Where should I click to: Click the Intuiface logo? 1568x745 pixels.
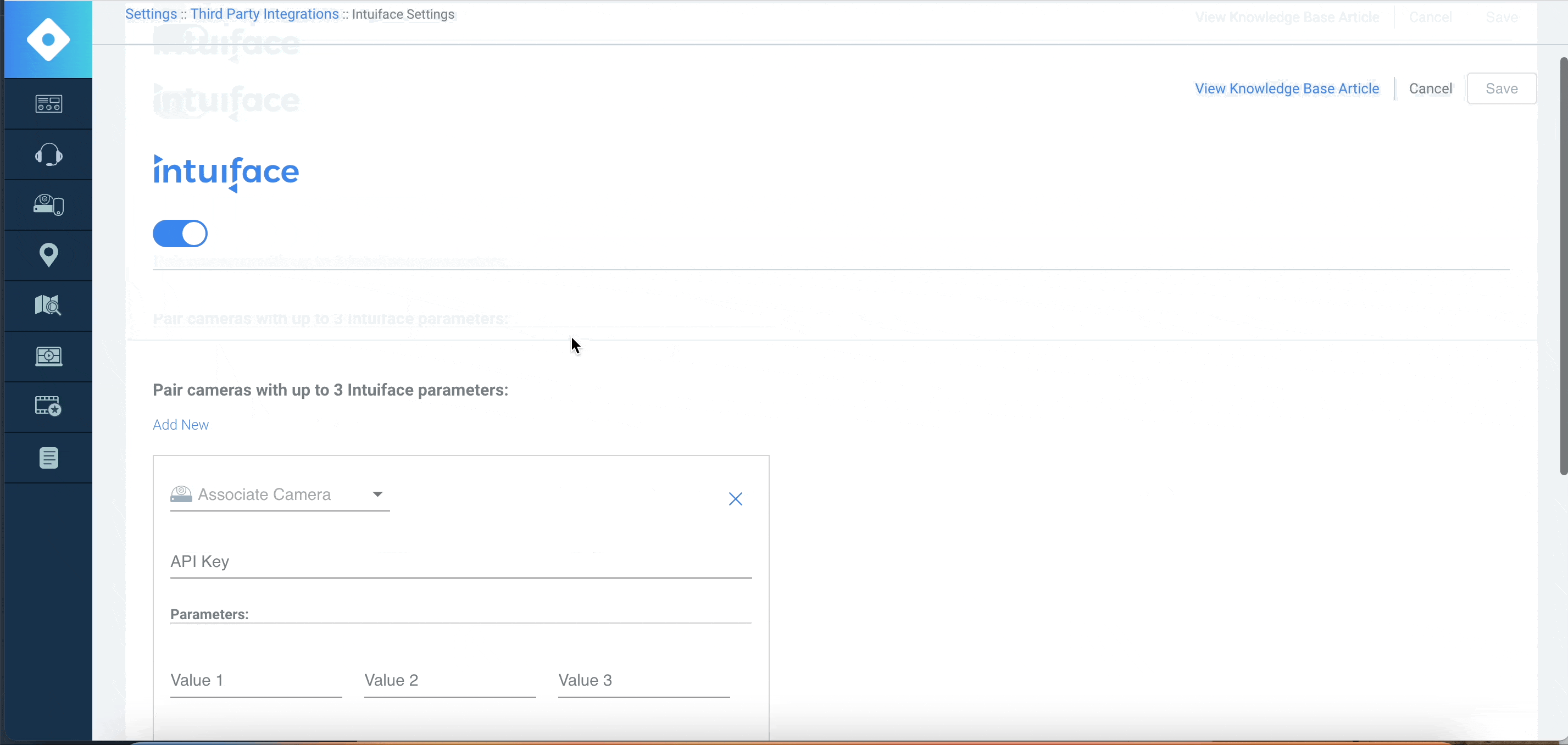tap(226, 173)
